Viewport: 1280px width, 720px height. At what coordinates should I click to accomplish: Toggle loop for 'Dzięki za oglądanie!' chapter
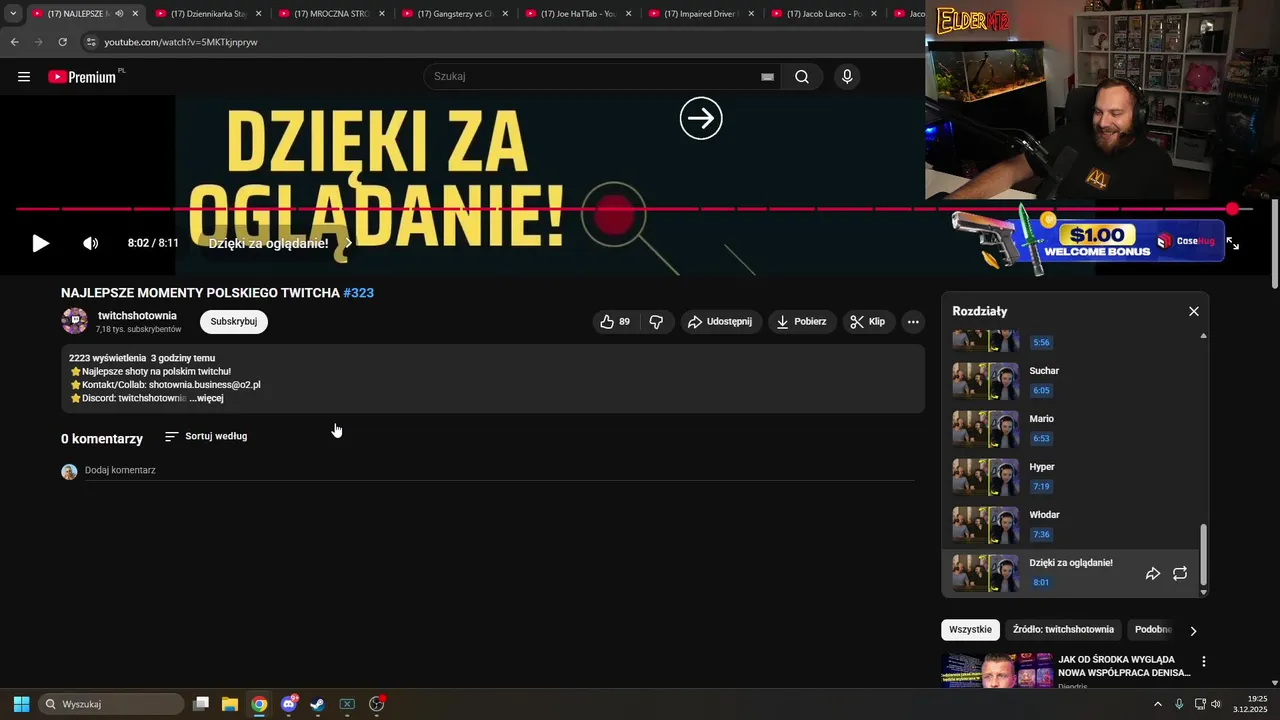tap(1180, 573)
